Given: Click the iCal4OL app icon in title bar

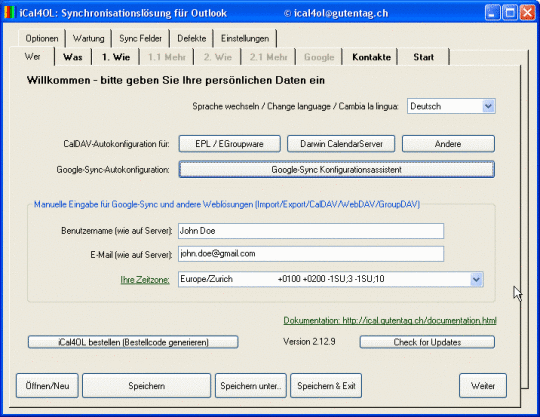Looking at the screenshot, I should tap(10, 13).
